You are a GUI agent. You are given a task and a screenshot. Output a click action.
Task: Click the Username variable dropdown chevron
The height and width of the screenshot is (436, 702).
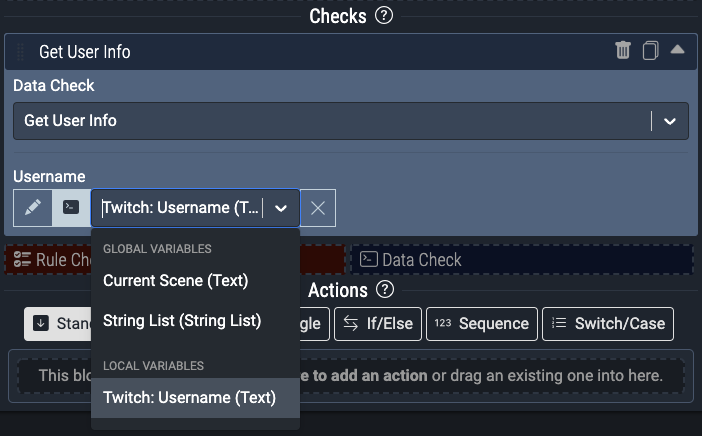click(281, 208)
